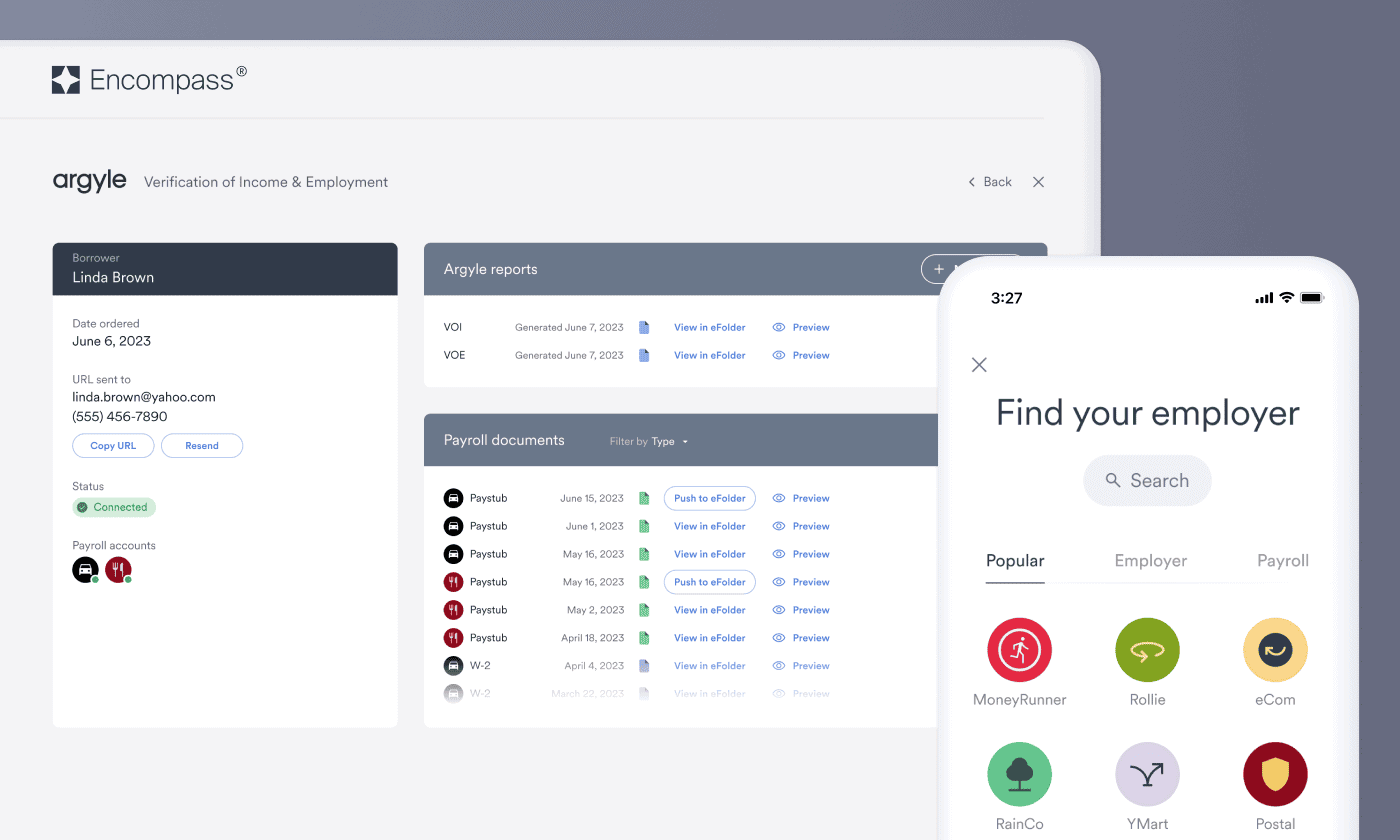The height and width of the screenshot is (840, 1400).
Task: Preview the June 1 paystub
Action: pyautogui.click(x=801, y=526)
